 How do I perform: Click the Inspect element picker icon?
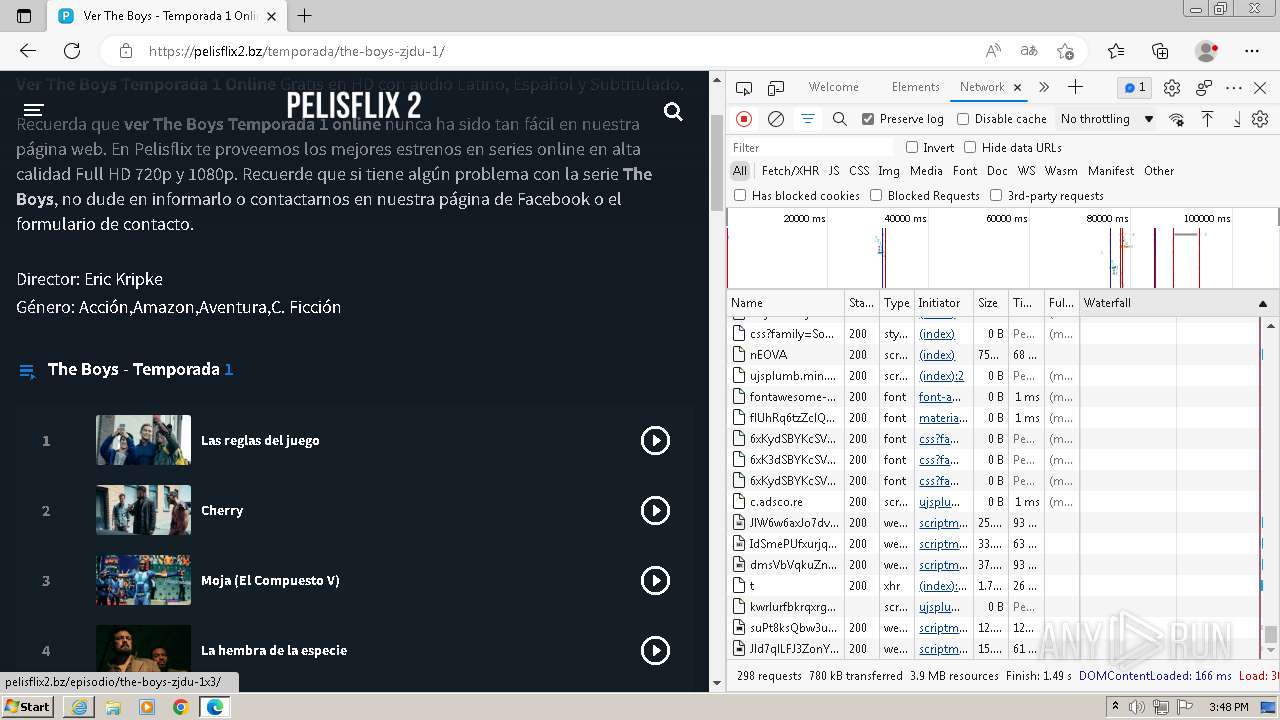pyautogui.click(x=744, y=88)
